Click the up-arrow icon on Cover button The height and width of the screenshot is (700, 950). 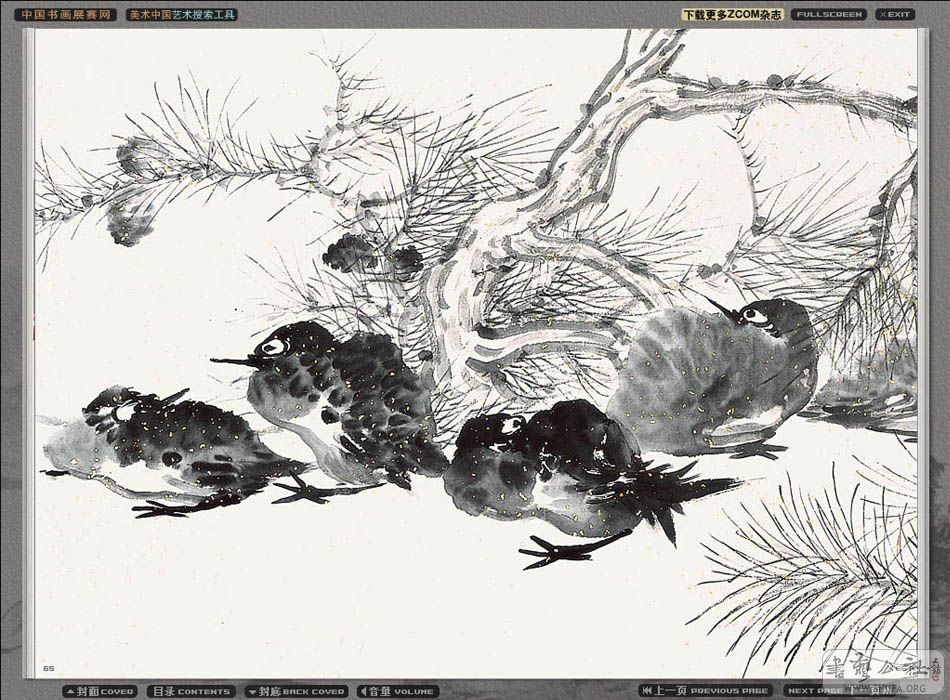pyautogui.click(x=69, y=691)
